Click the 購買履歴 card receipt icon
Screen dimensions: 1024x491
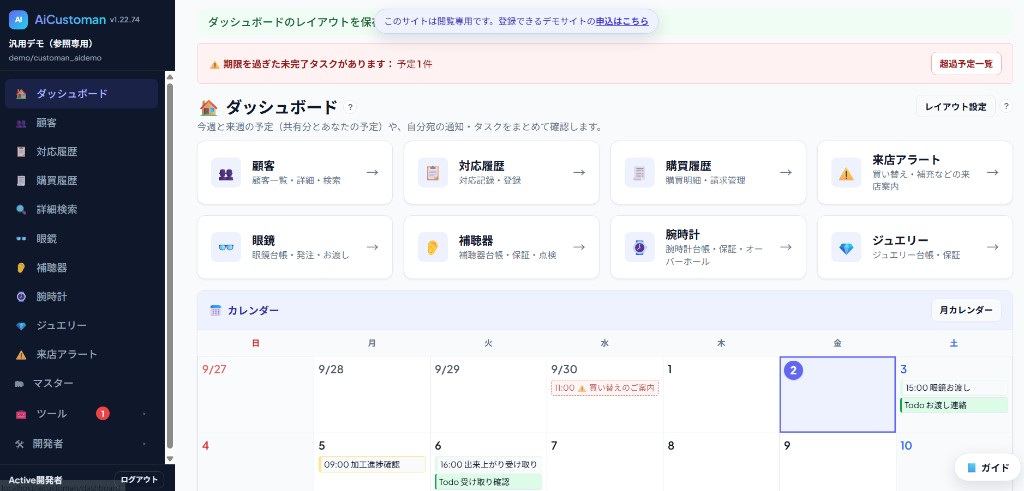click(x=639, y=173)
